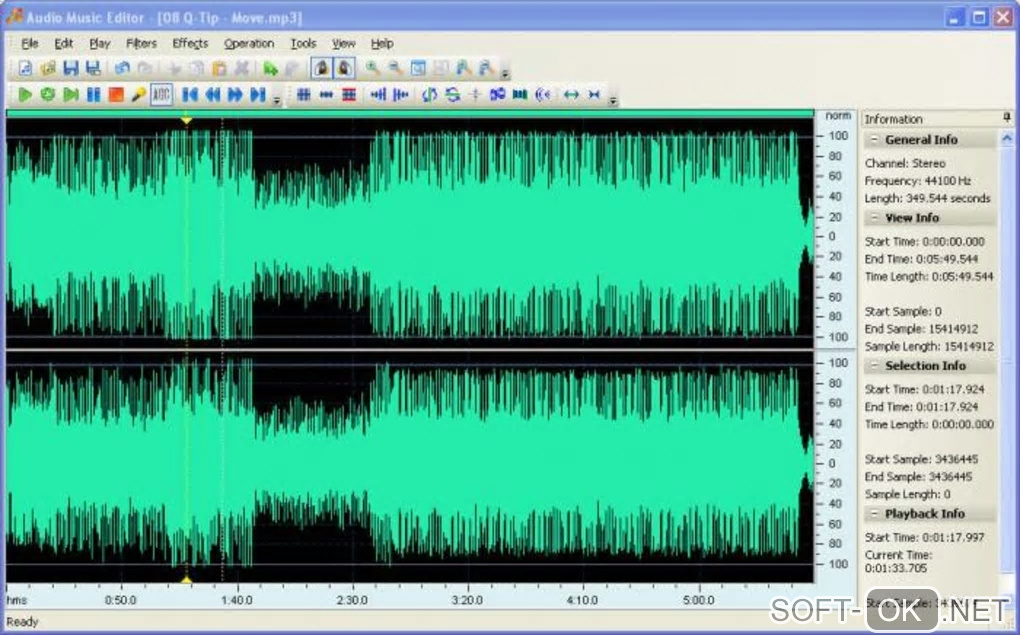The height and width of the screenshot is (635, 1020).
Task: Toggle the right channel ear button
Action: pos(344,68)
